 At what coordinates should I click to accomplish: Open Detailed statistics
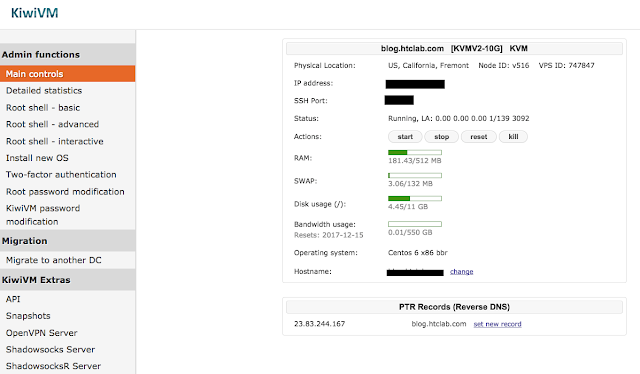44,91
